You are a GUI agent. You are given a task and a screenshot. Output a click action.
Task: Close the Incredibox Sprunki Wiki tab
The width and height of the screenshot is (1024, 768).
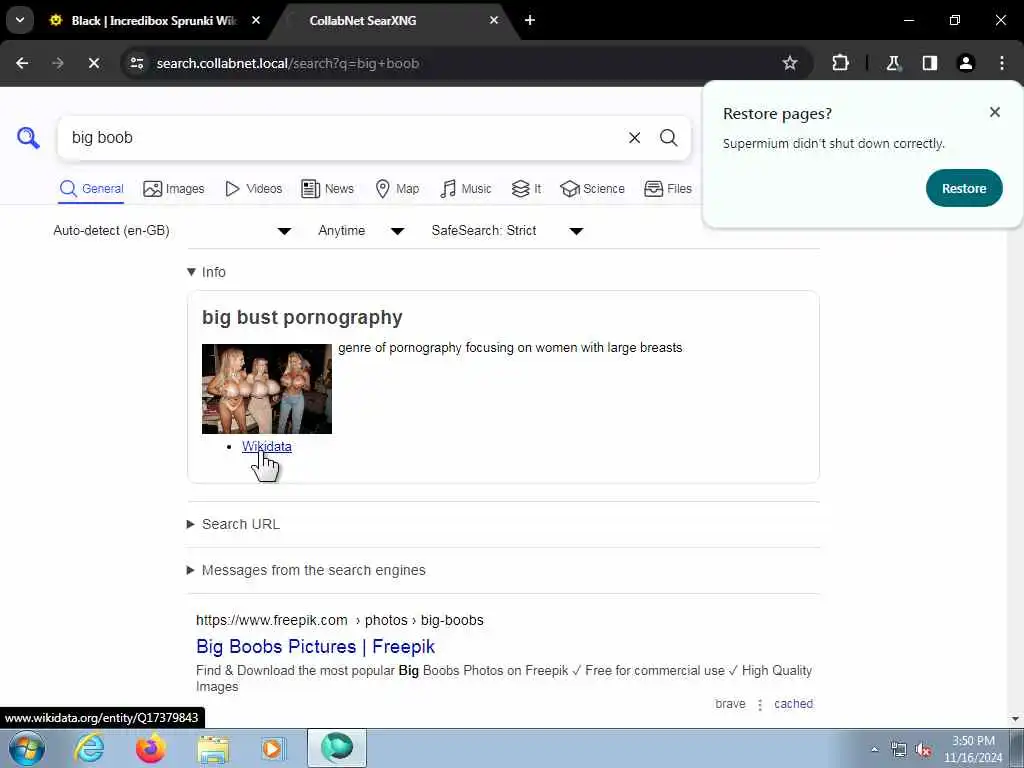[x=256, y=20]
